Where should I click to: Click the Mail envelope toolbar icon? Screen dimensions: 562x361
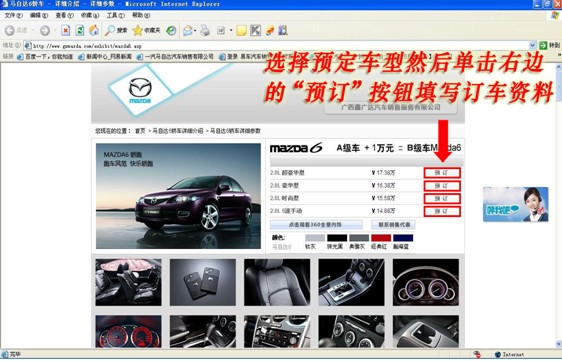click(x=187, y=30)
